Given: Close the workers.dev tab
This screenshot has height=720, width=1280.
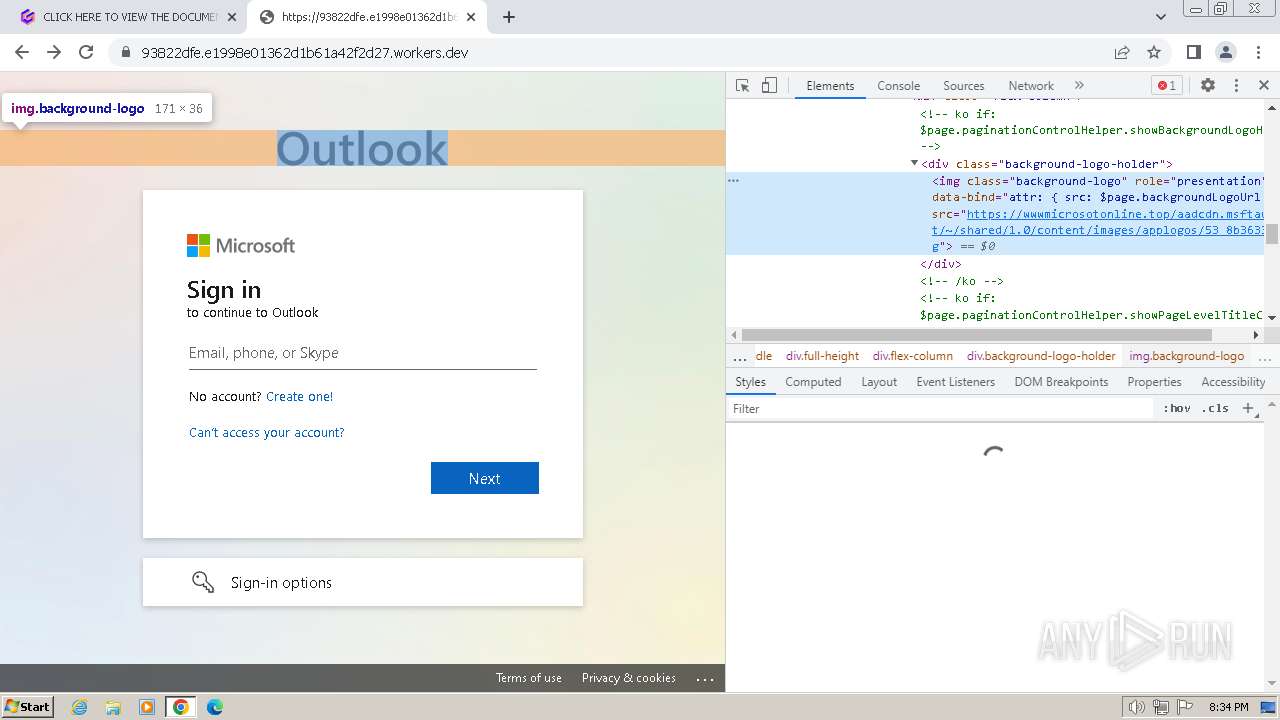Looking at the screenshot, I should tap(472, 17).
